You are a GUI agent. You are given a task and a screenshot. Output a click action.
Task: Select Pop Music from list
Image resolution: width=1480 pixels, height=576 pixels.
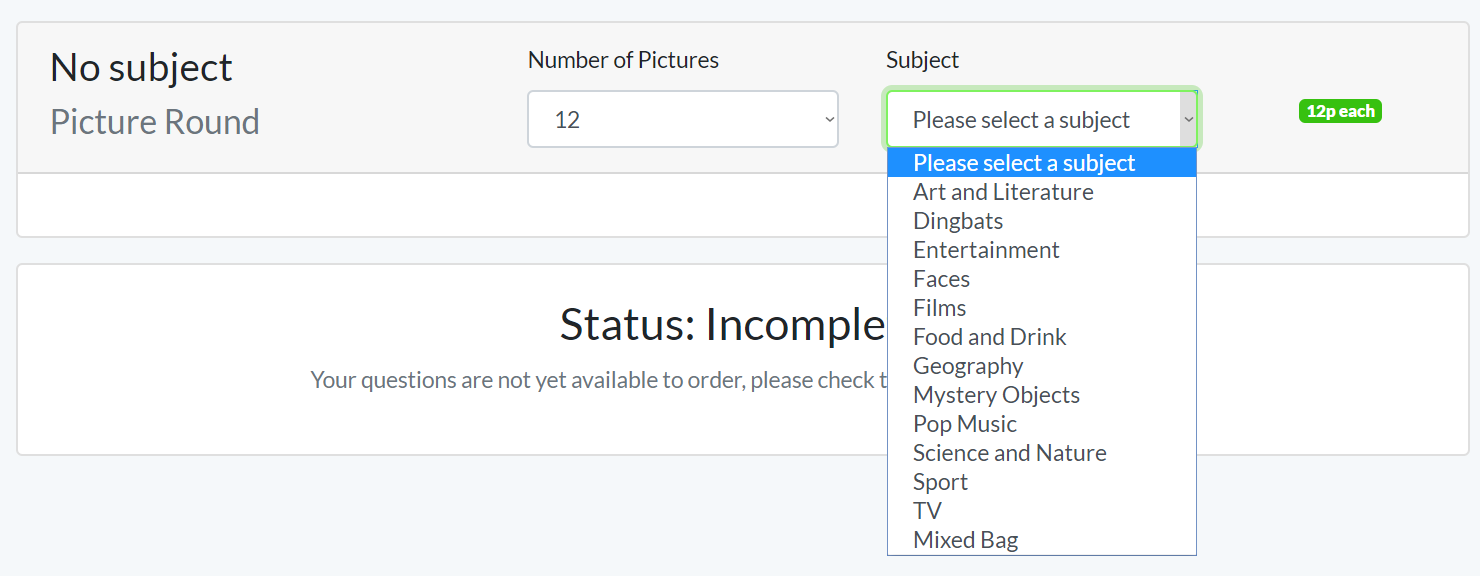[964, 424]
